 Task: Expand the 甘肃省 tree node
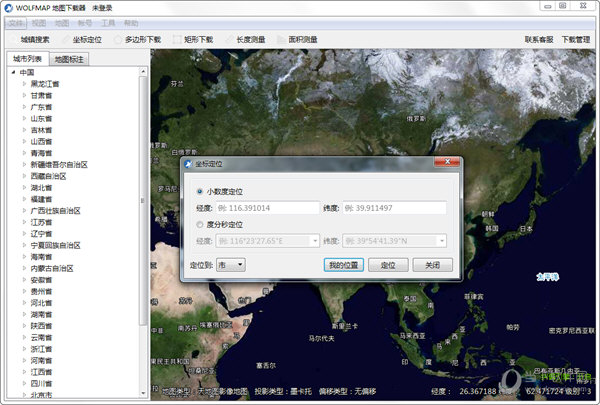pyautogui.click(x=24, y=95)
